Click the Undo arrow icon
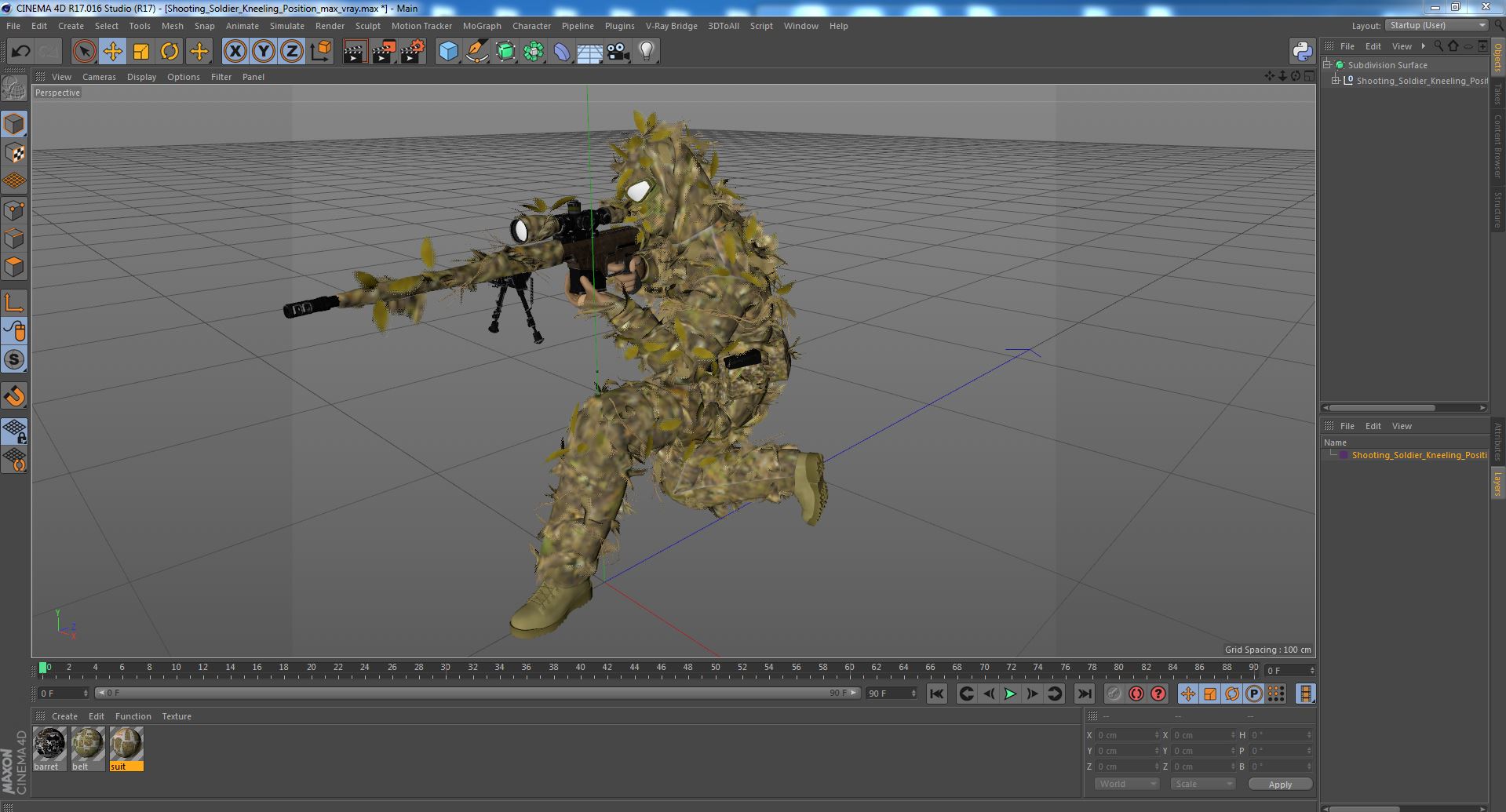 click(x=20, y=52)
